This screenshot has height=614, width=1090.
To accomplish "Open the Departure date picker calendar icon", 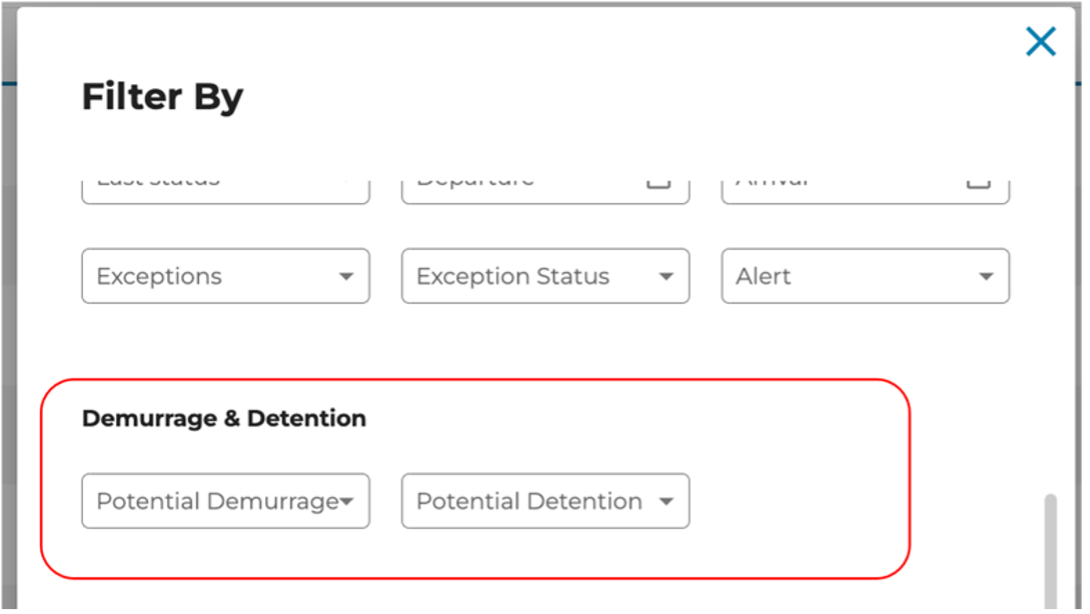I will click(659, 178).
